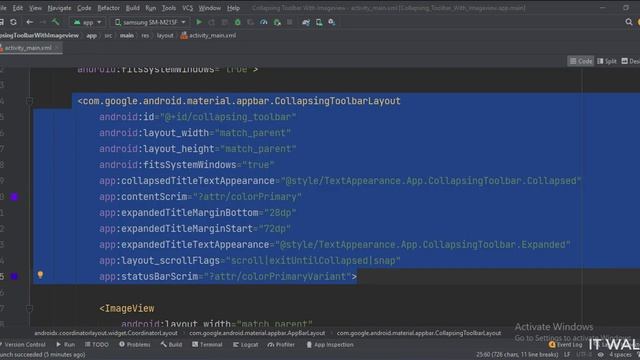Click the res breadcrumb in navigation bar
Screen dimensions: 640x360
pos(145,36)
